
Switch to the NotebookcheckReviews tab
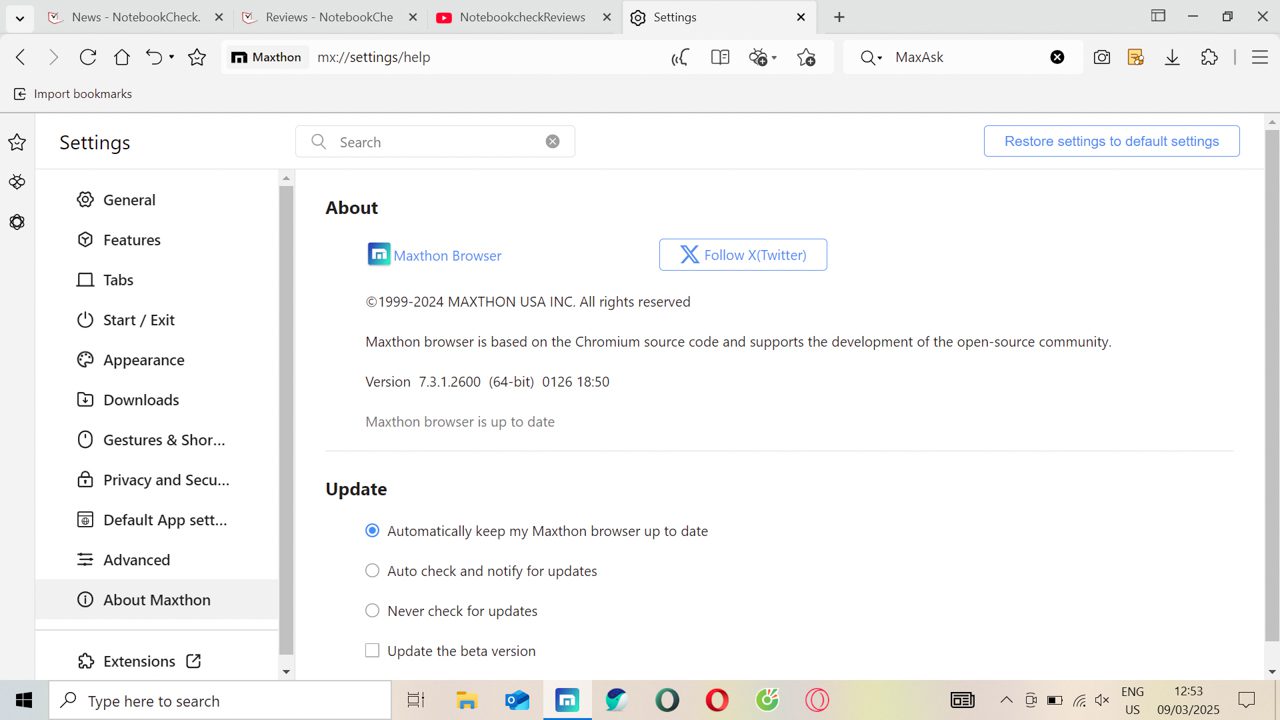pyautogui.click(x=524, y=17)
